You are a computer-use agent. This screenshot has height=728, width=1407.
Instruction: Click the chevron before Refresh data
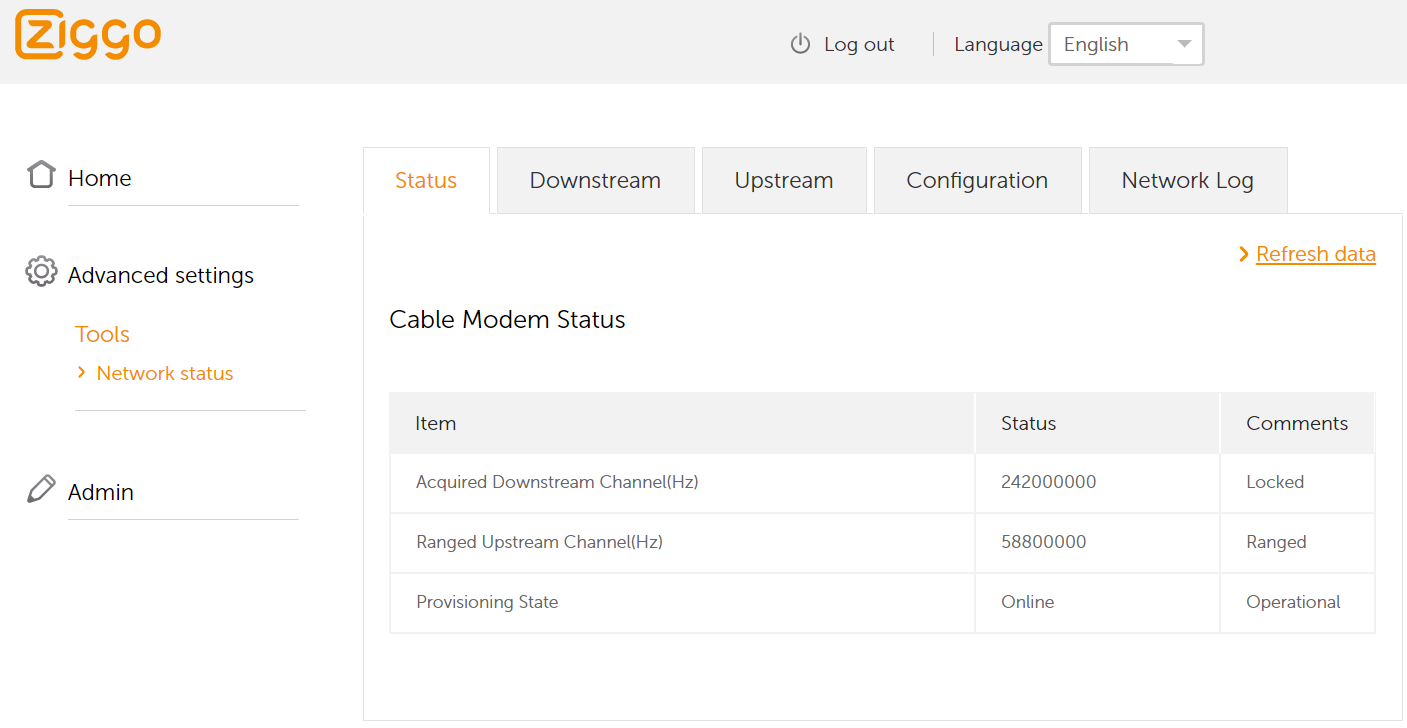(x=1244, y=254)
